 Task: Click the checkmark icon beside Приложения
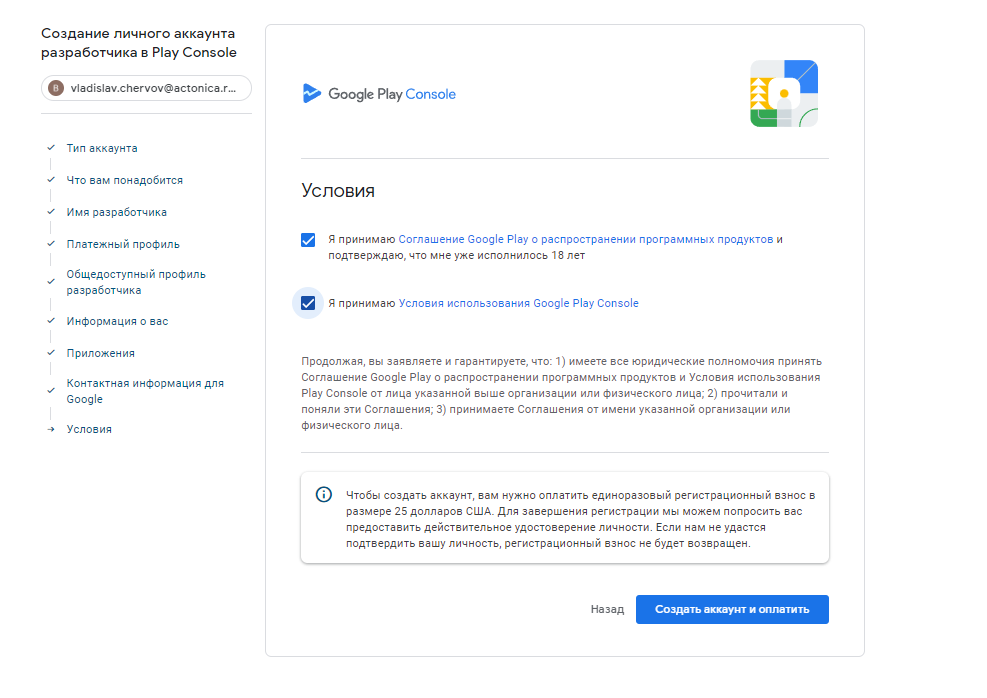[50, 353]
